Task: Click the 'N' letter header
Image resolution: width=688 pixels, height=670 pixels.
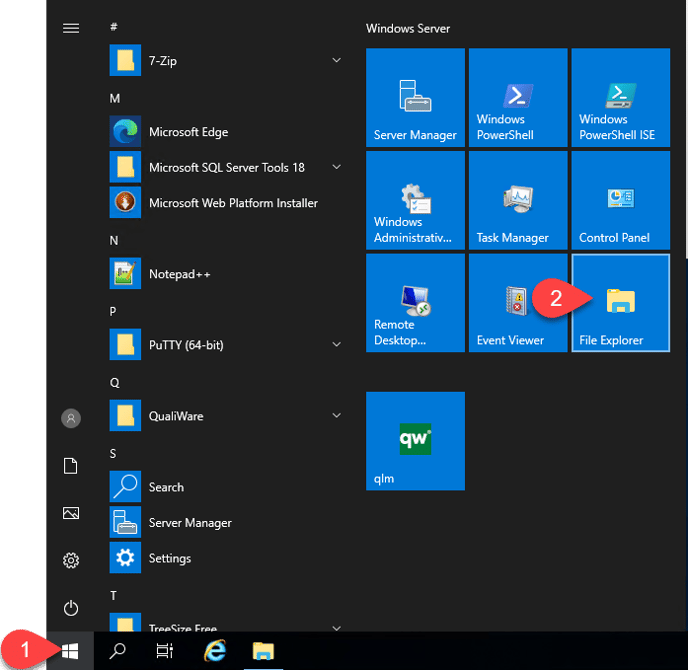Action: [x=114, y=240]
